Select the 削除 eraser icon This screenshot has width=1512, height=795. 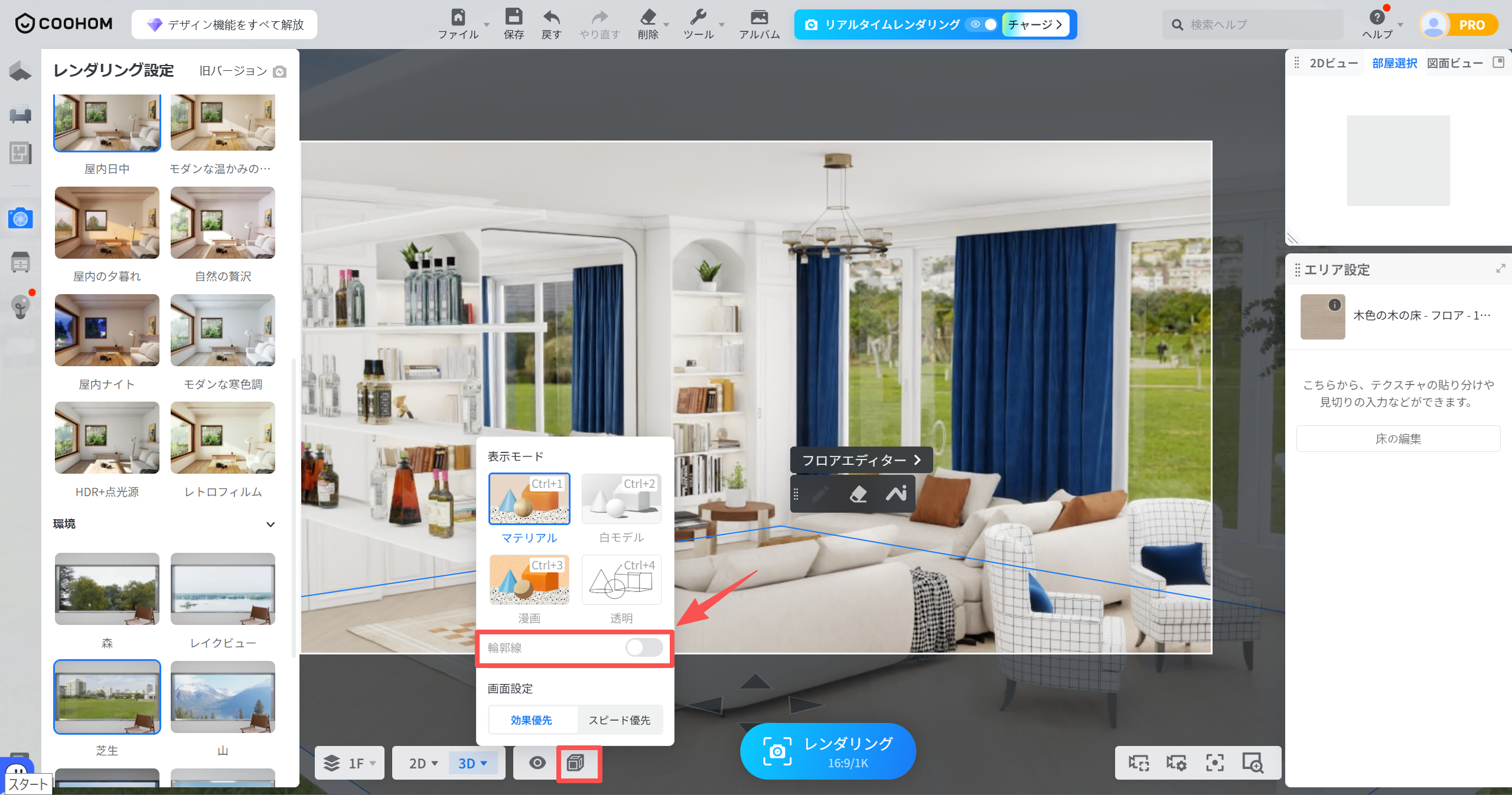pos(648,17)
